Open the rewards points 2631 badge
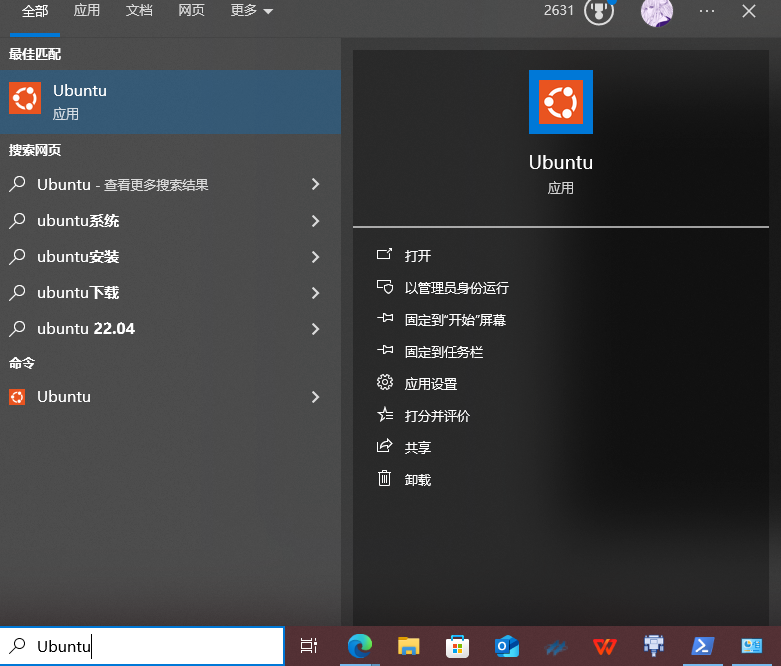Screen dimensions: 781x666 coord(579,11)
